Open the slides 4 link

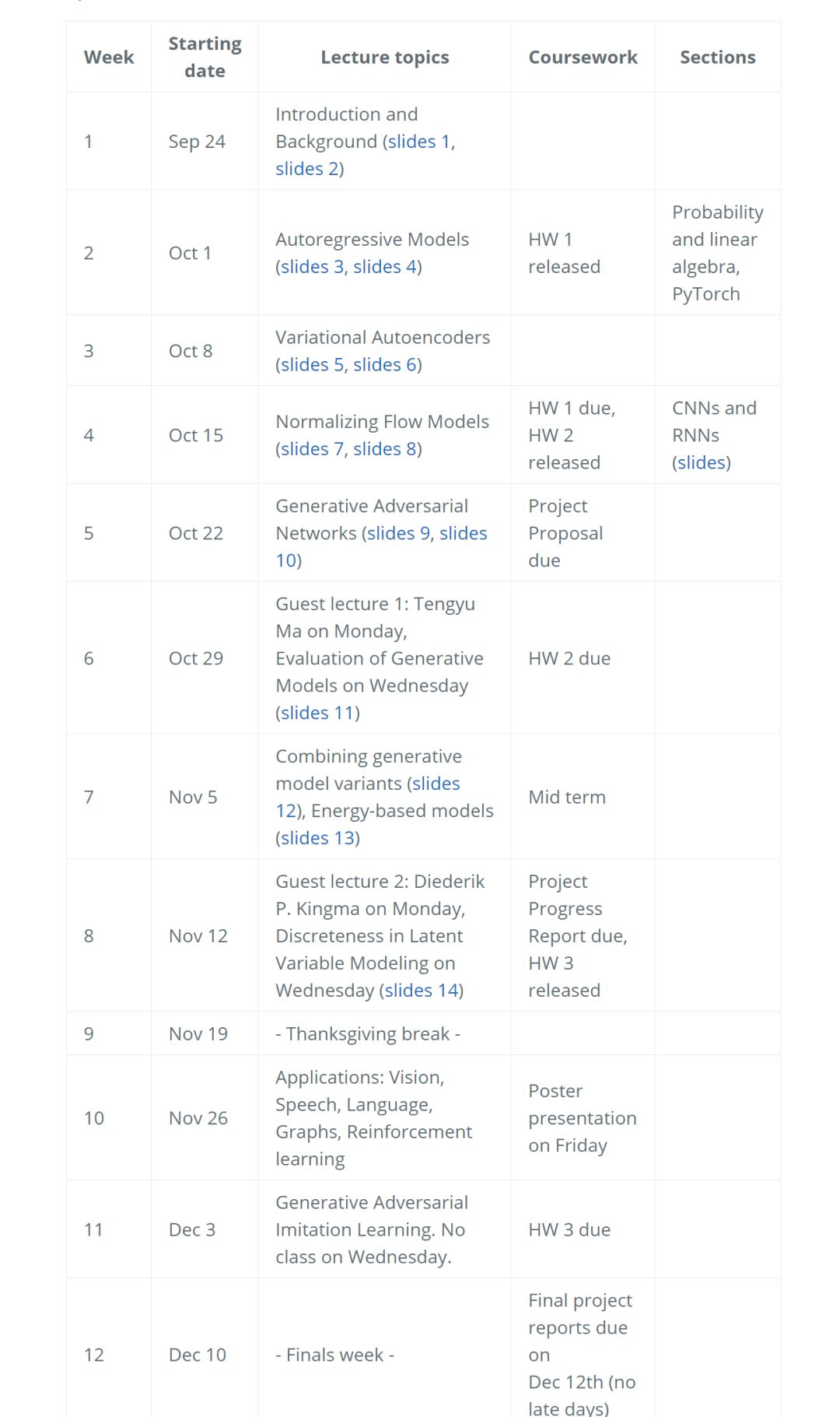pyautogui.click(x=384, y=267)
